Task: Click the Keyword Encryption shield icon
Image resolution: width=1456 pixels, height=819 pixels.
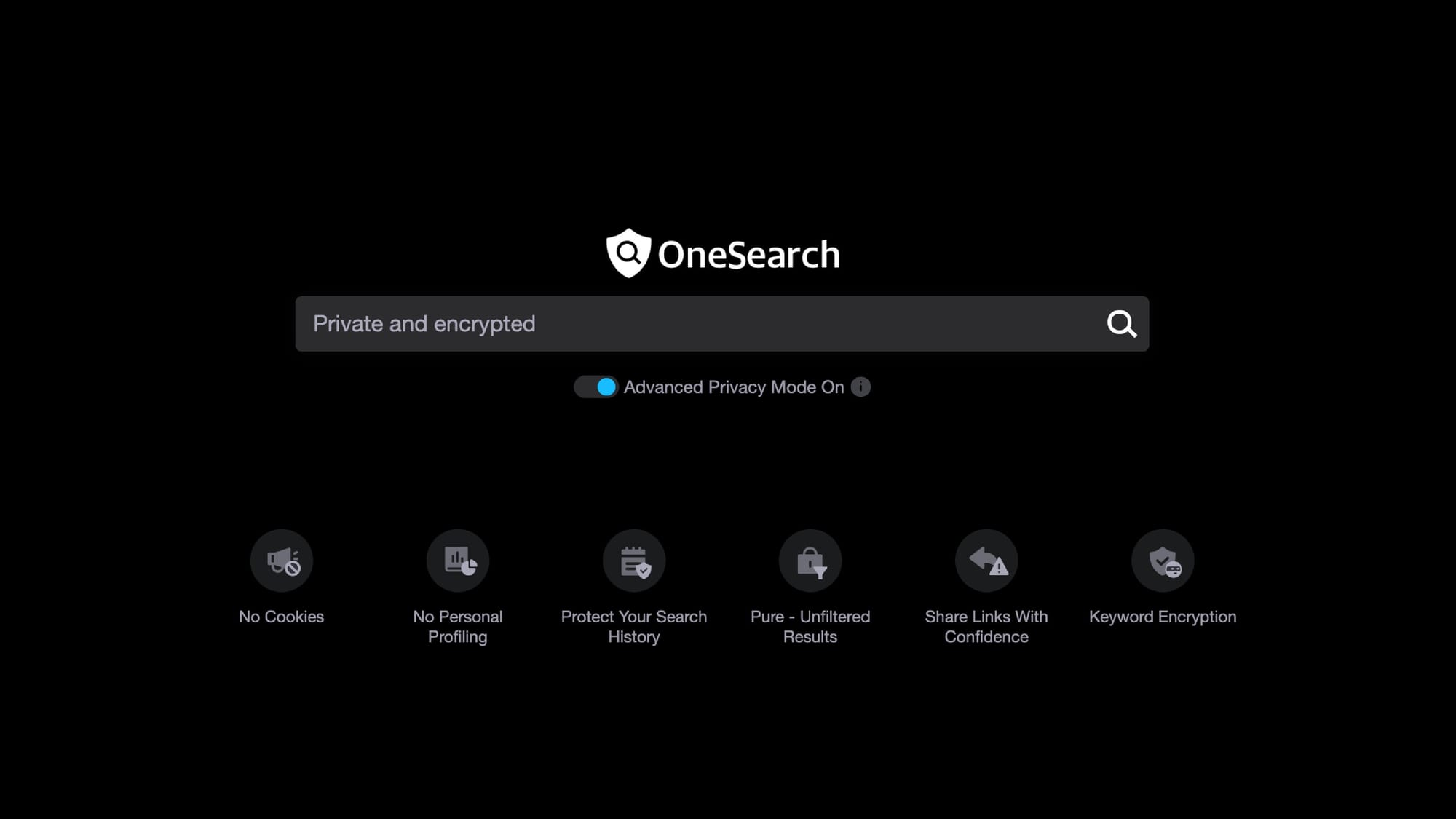Action: tap(1163, 561)
